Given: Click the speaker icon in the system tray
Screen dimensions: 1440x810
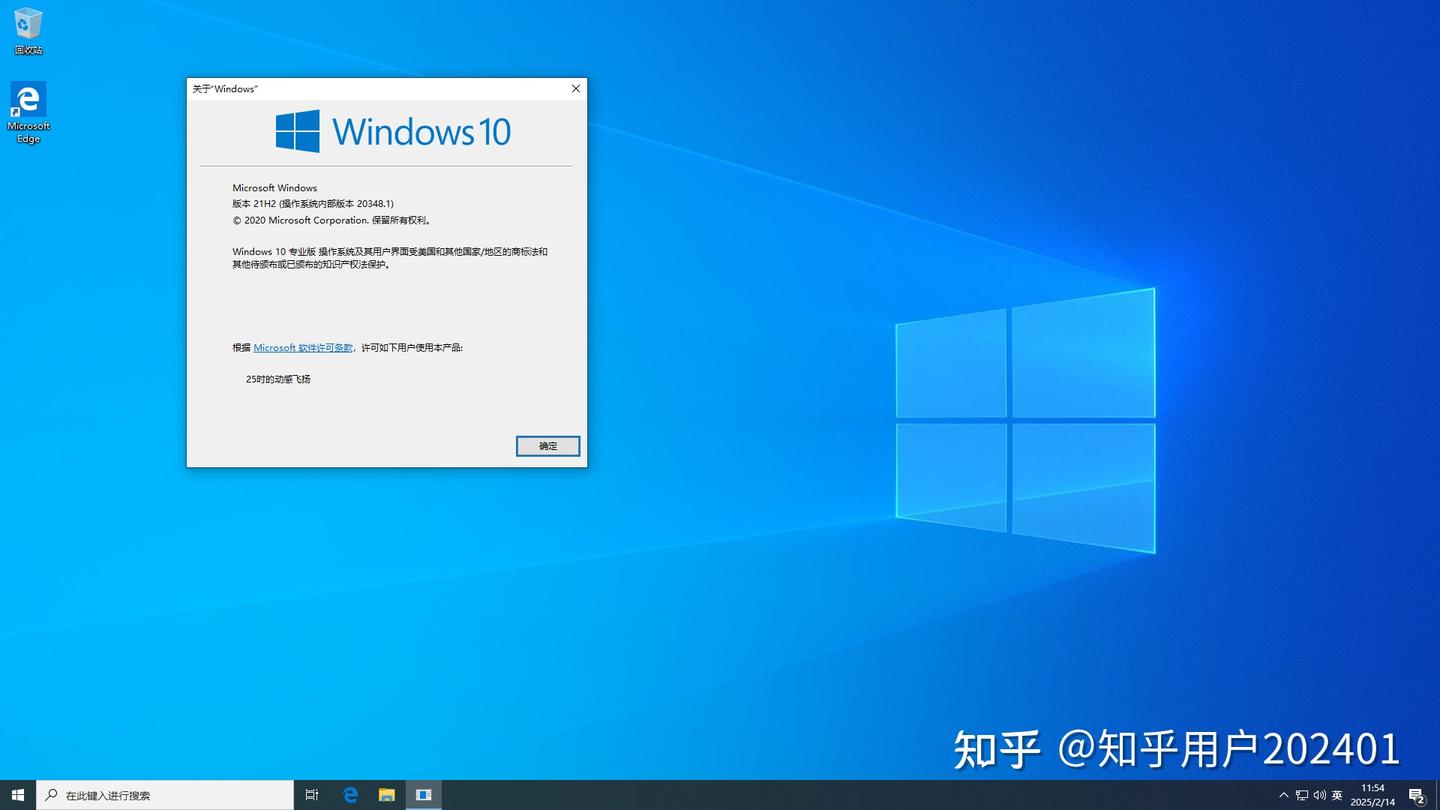Looking at the screenshot, I should (x=1318, y=794).
